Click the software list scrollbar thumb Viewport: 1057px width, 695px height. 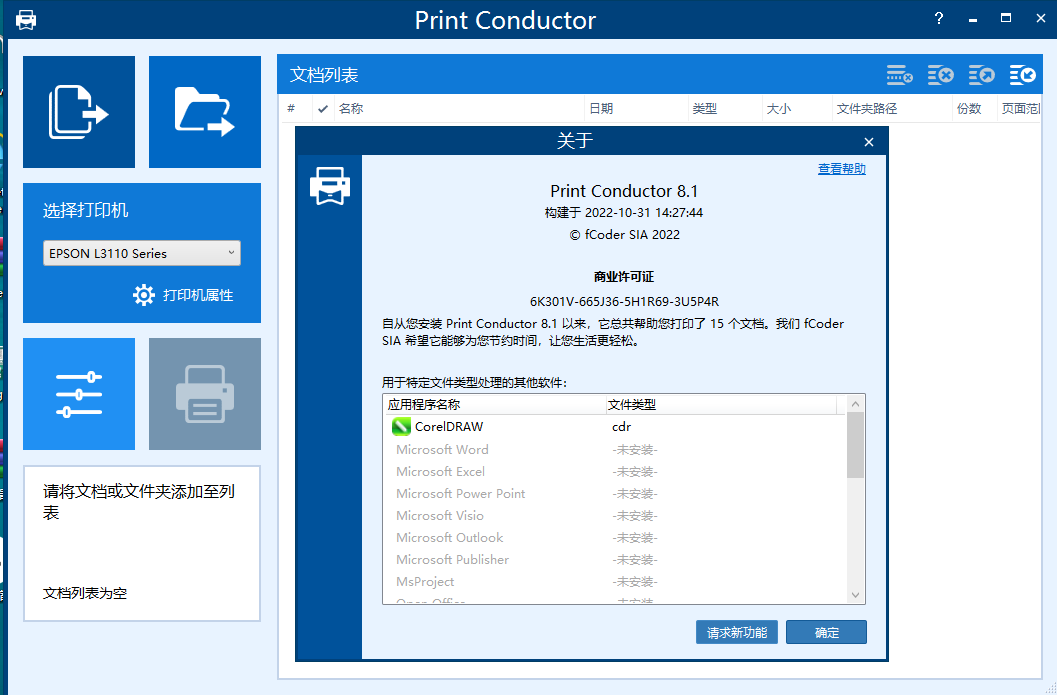tap(855, 445)
